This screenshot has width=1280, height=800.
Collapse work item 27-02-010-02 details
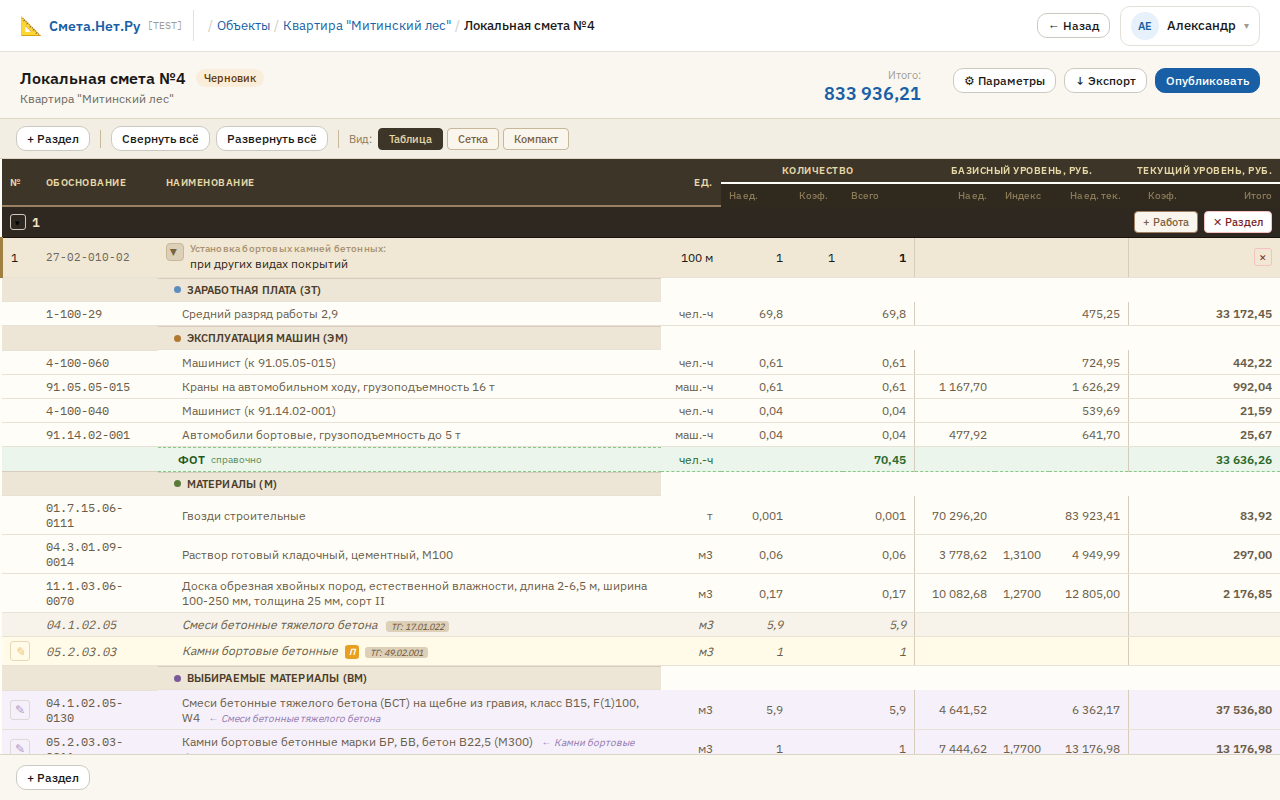175,253
